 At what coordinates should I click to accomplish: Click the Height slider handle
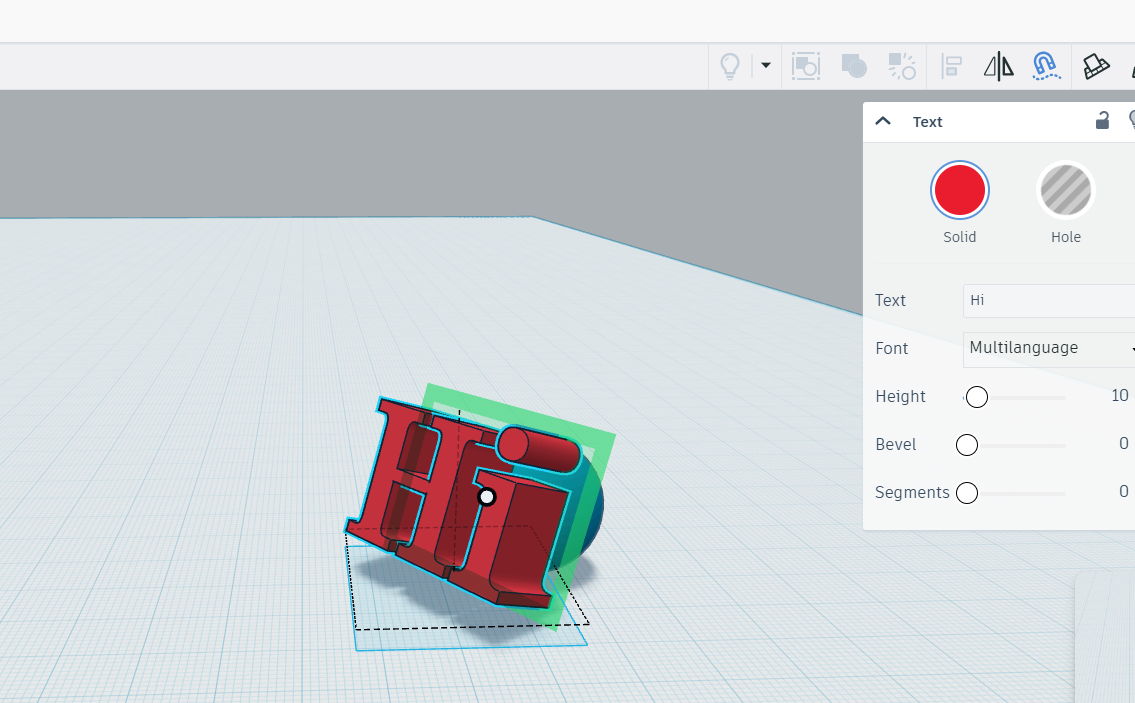point(977,397)
